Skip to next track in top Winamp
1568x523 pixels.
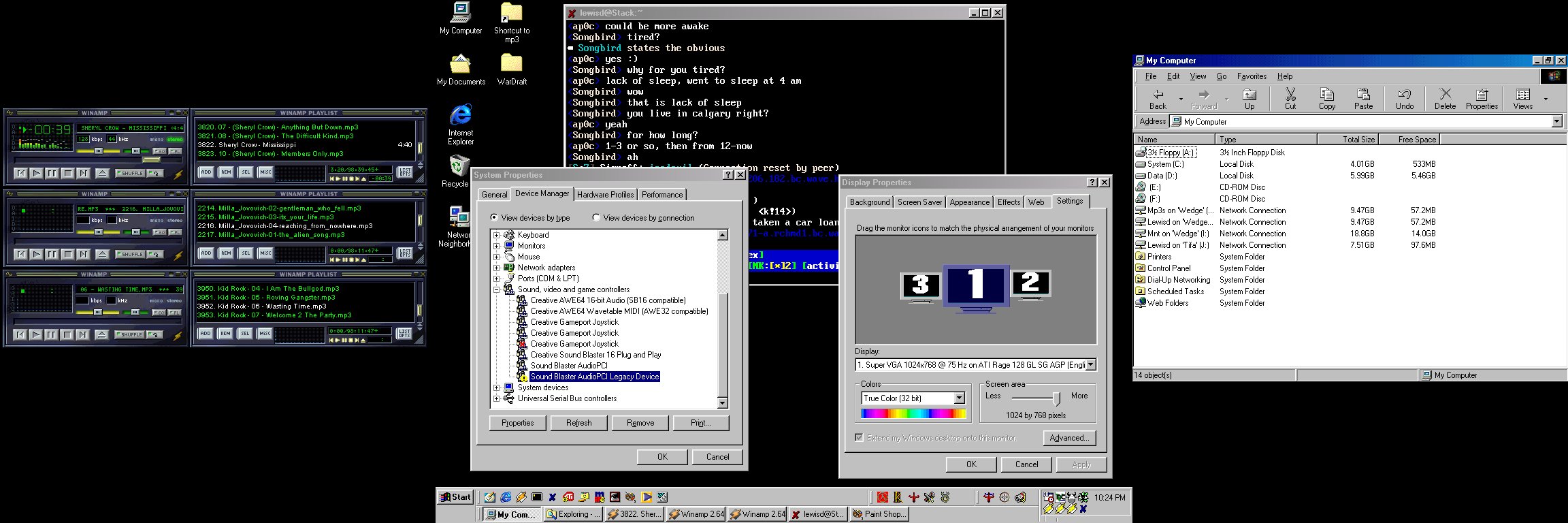(83, 173)
